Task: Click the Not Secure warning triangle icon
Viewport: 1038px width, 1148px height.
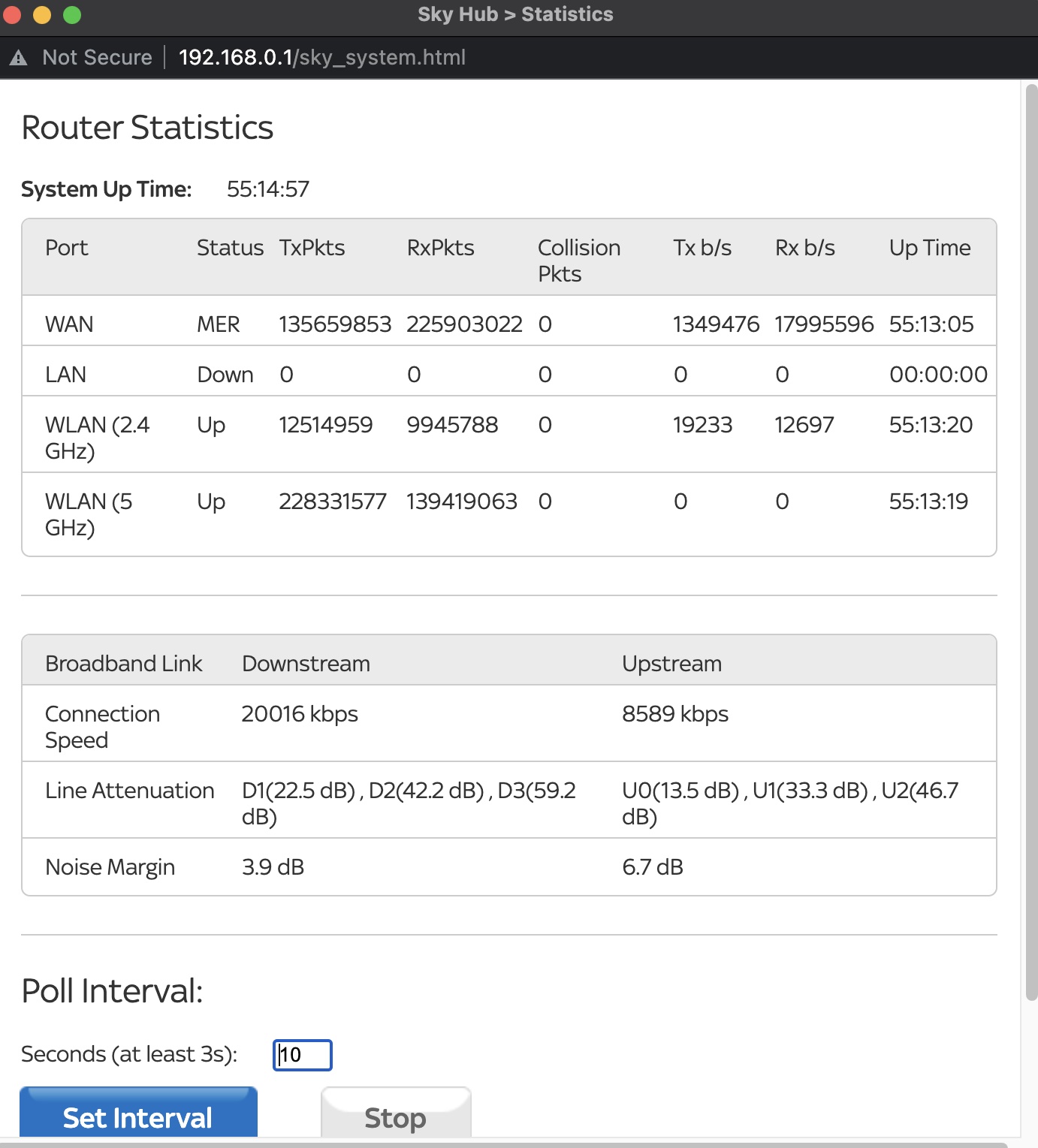Action: (19, 58)
